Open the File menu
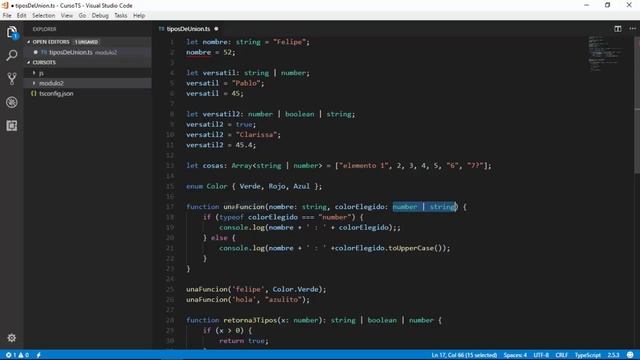 pos(7,16)
